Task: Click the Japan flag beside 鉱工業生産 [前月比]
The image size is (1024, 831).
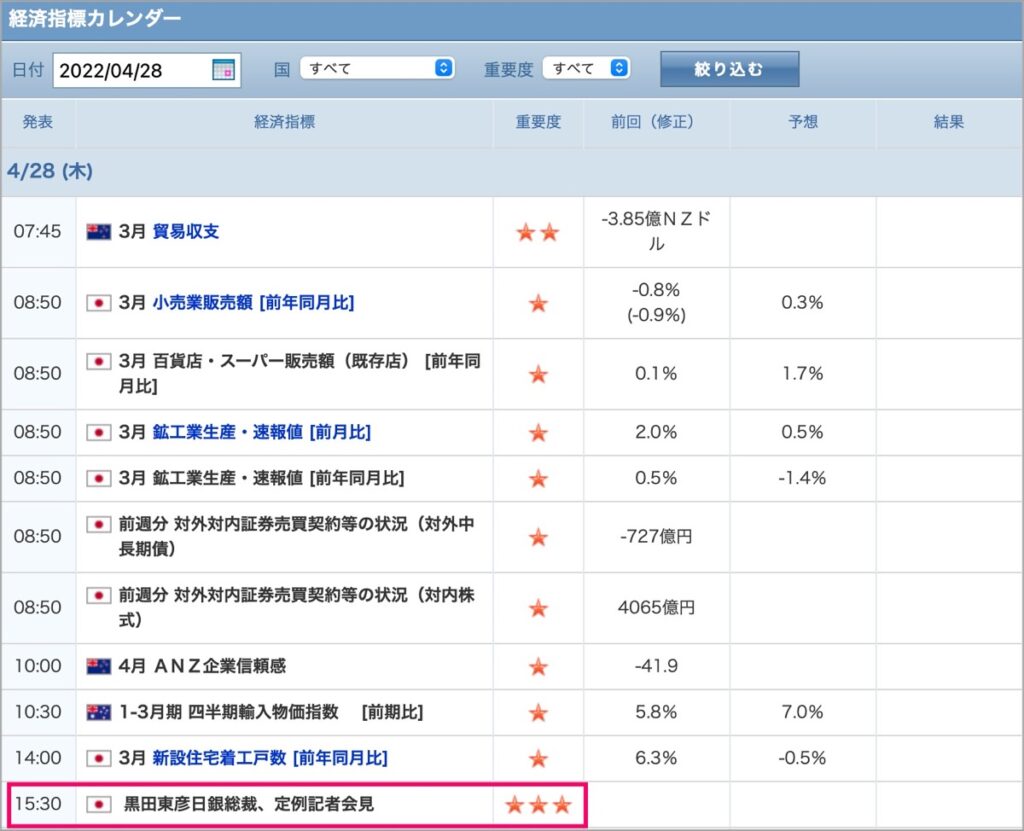Action: click(99, 432)
